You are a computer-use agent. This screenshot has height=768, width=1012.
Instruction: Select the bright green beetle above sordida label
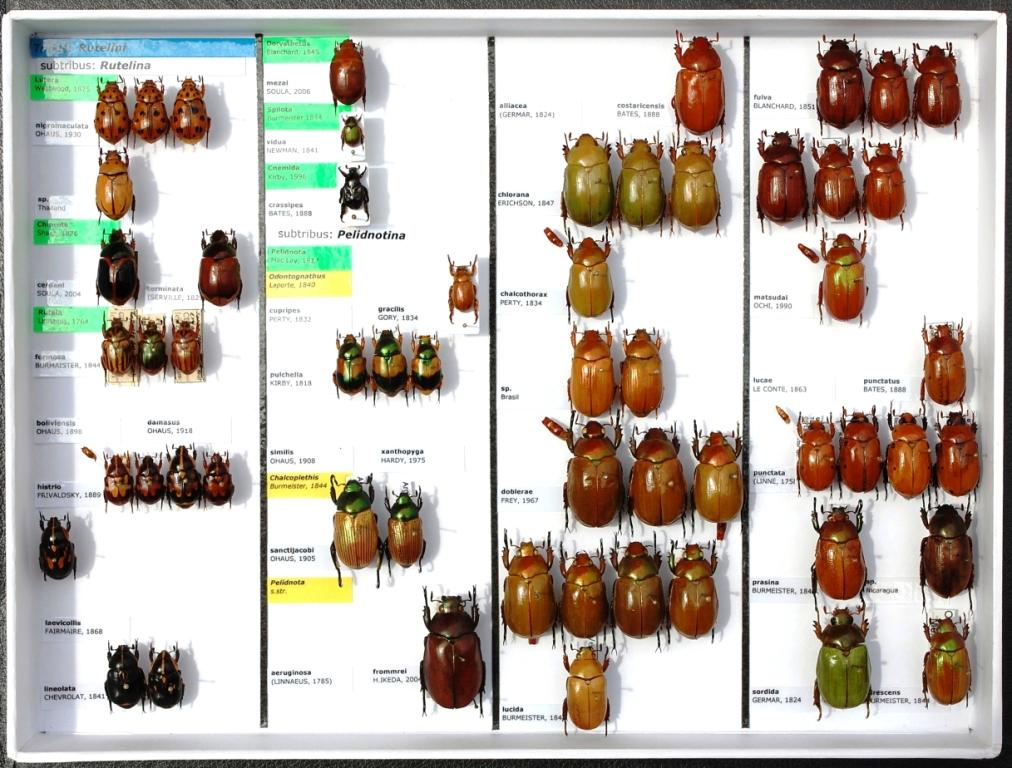(x=842, y=662)
